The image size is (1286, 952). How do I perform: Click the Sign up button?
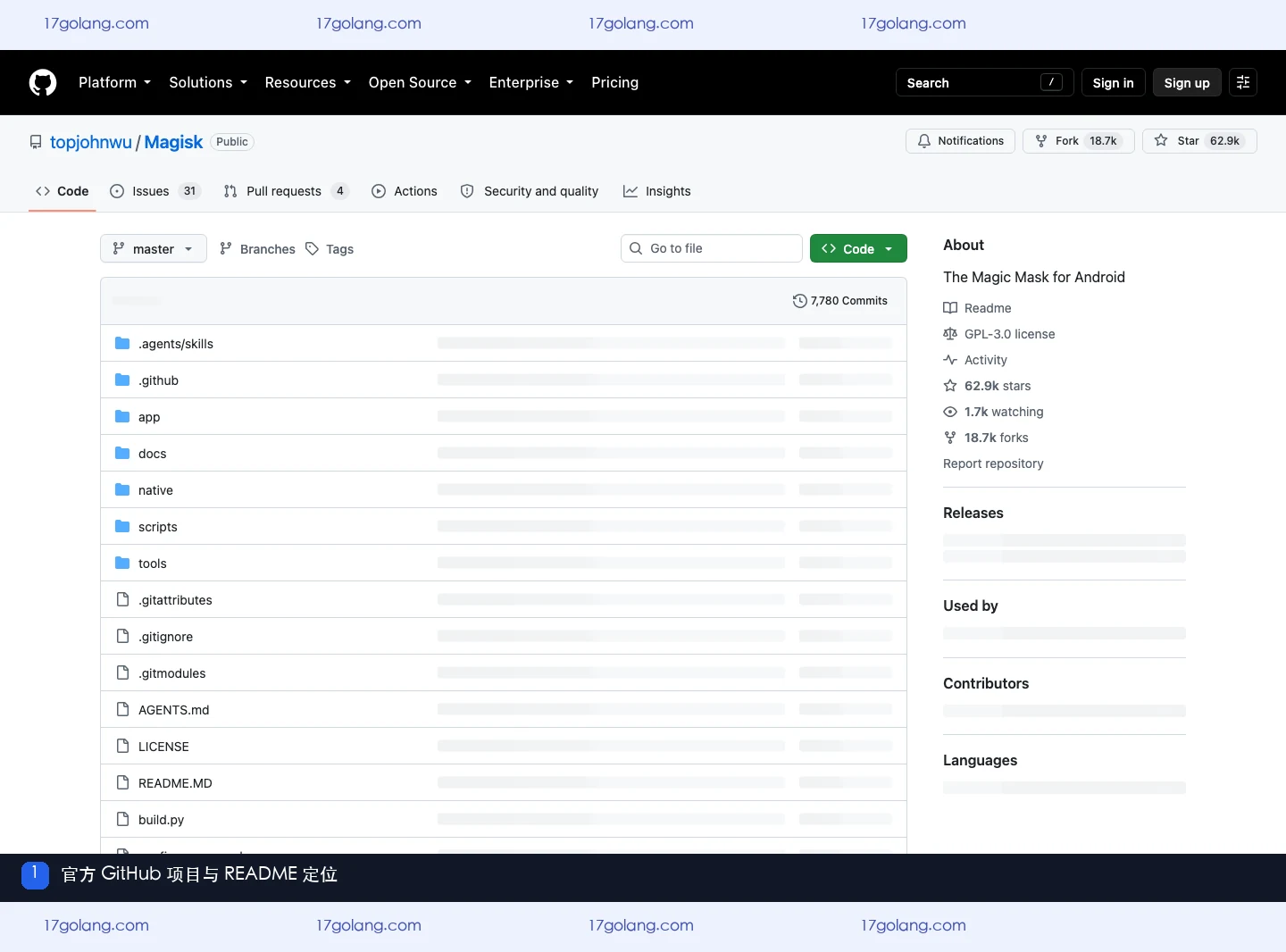pos(1187,82)
